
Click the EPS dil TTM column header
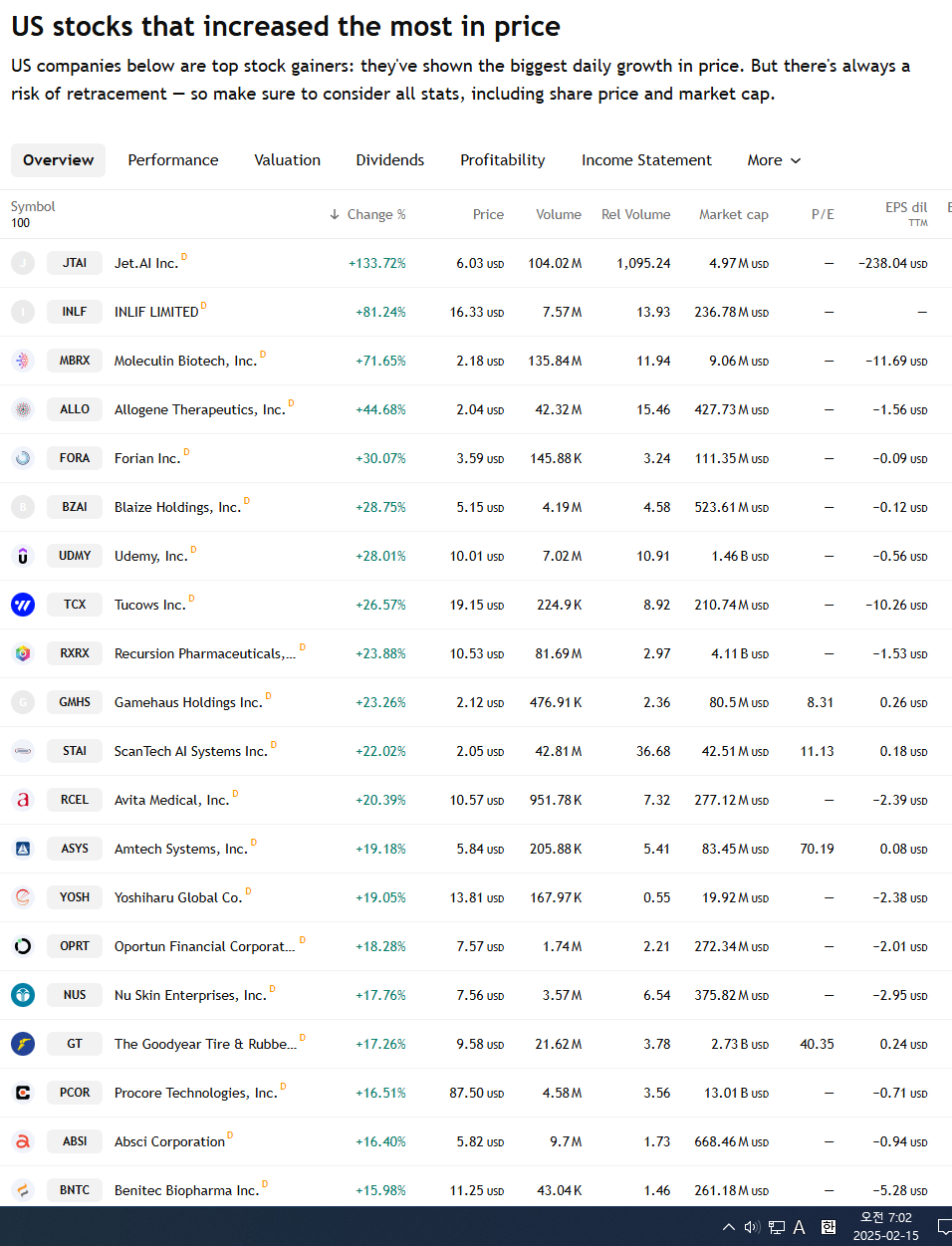click(906, 213)
